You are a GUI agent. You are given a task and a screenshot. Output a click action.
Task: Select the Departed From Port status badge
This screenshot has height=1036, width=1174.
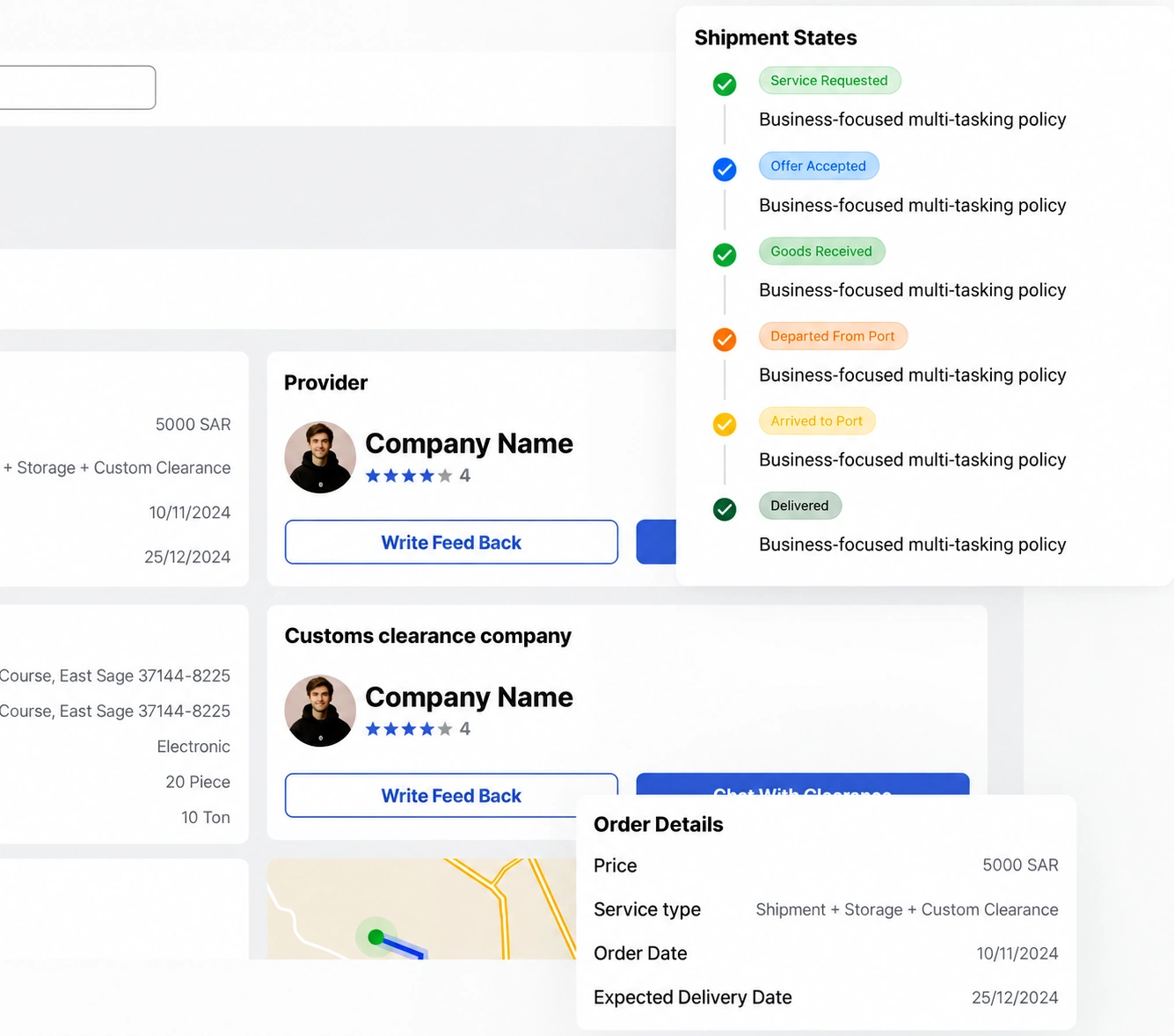(833, 336)
